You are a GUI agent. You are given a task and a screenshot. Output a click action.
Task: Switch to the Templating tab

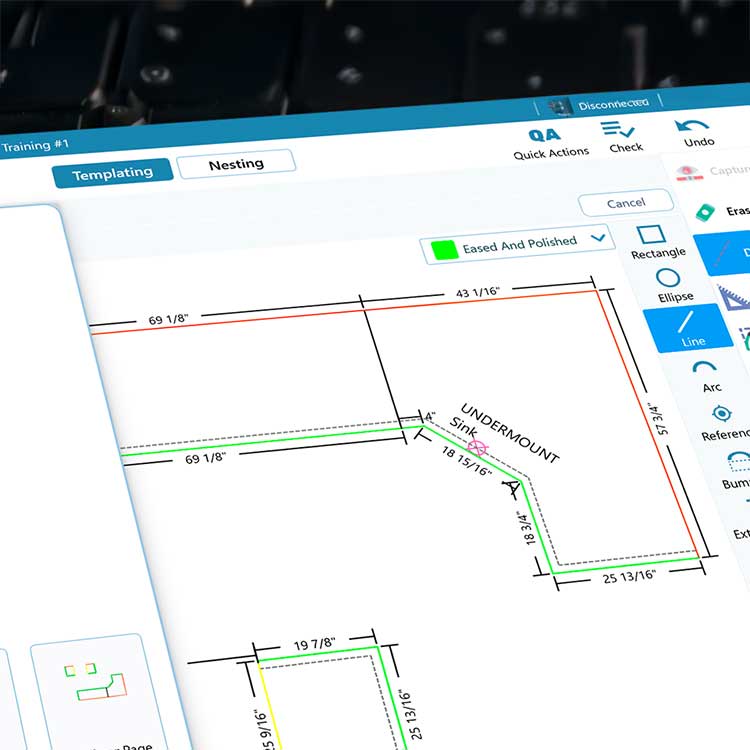coord(112,173)
